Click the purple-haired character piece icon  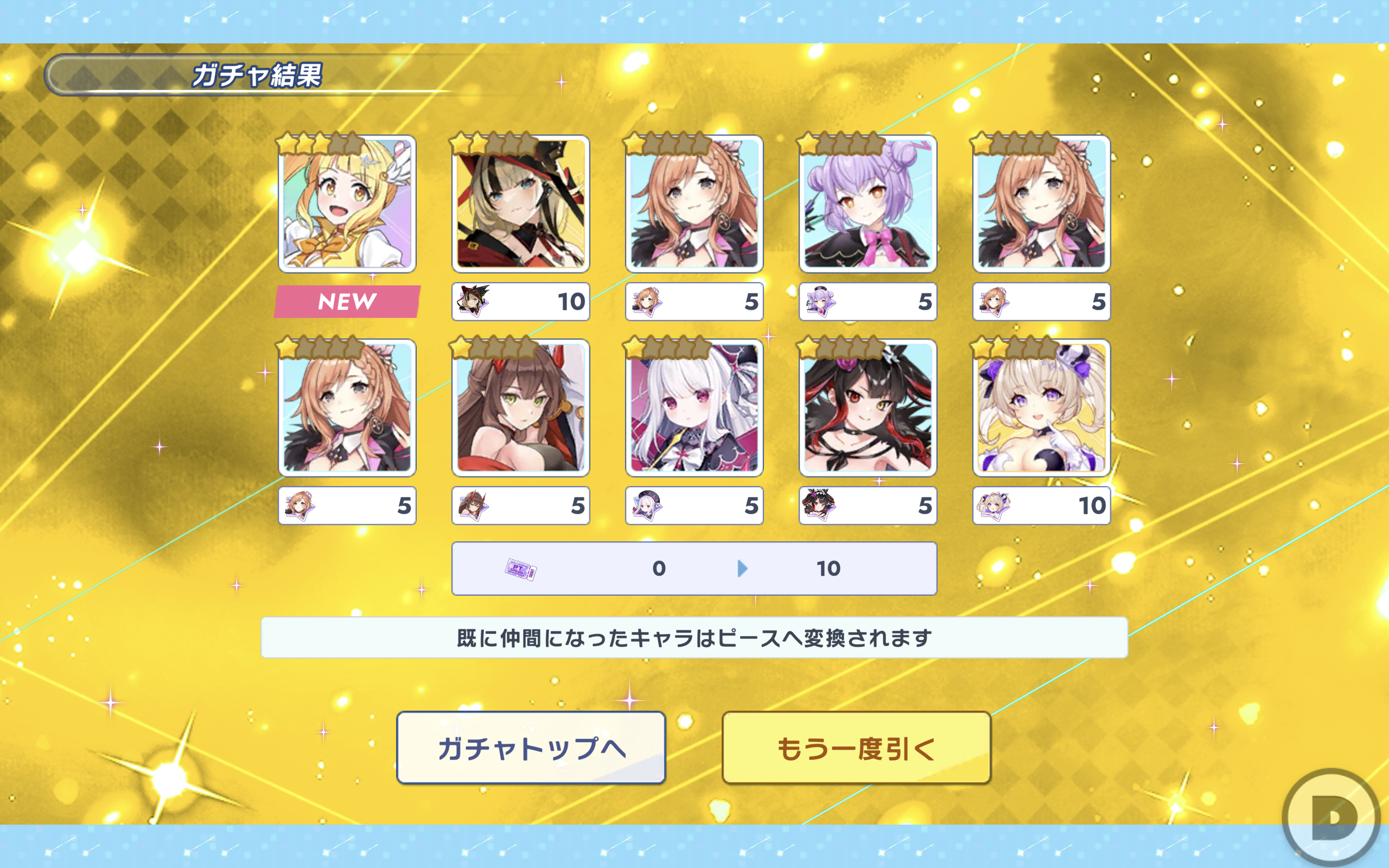pos(820,302)
